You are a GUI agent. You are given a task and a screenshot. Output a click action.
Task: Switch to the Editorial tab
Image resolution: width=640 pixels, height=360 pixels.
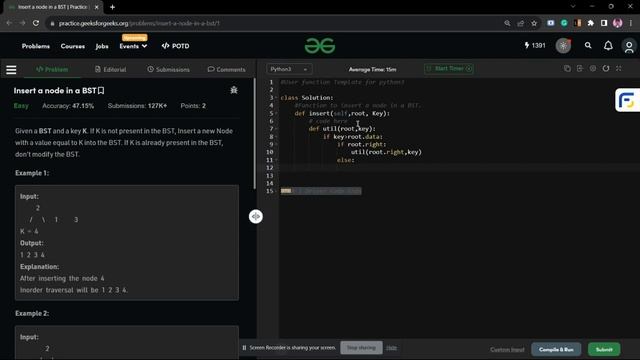pos(111,69)
